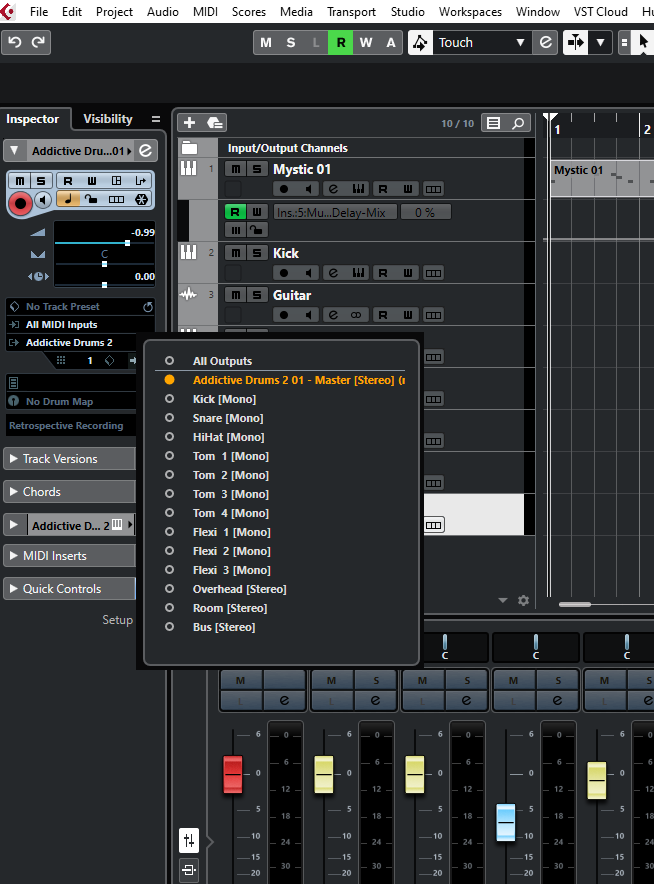Solo the Guitar track
The image size is (654, 884).
click(x=257, y=295)
